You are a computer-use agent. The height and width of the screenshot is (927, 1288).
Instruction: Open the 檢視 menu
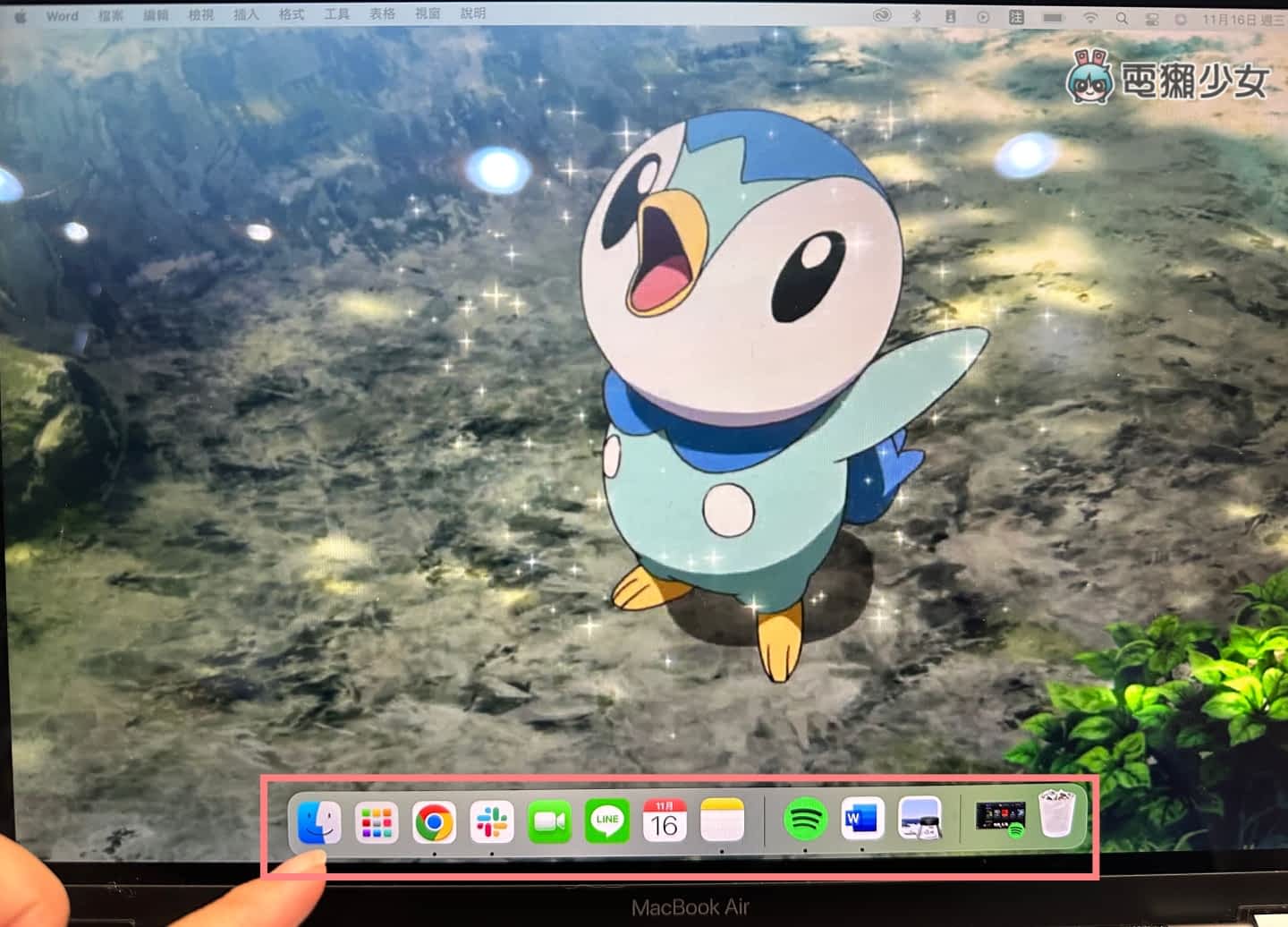[x=201, y=15]
